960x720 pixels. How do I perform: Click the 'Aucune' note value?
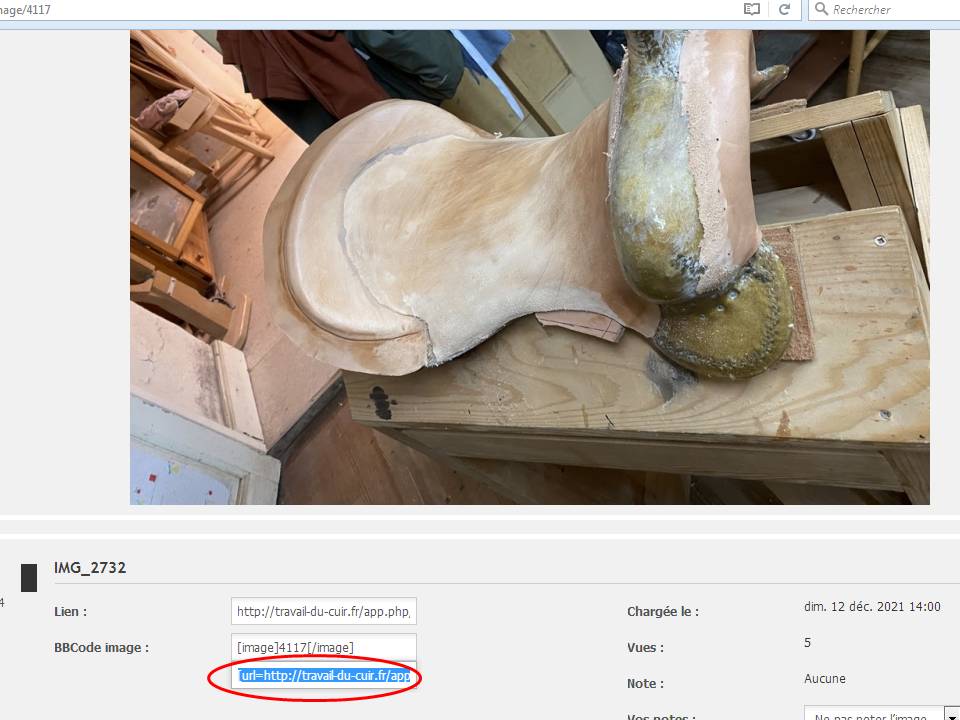825,678
